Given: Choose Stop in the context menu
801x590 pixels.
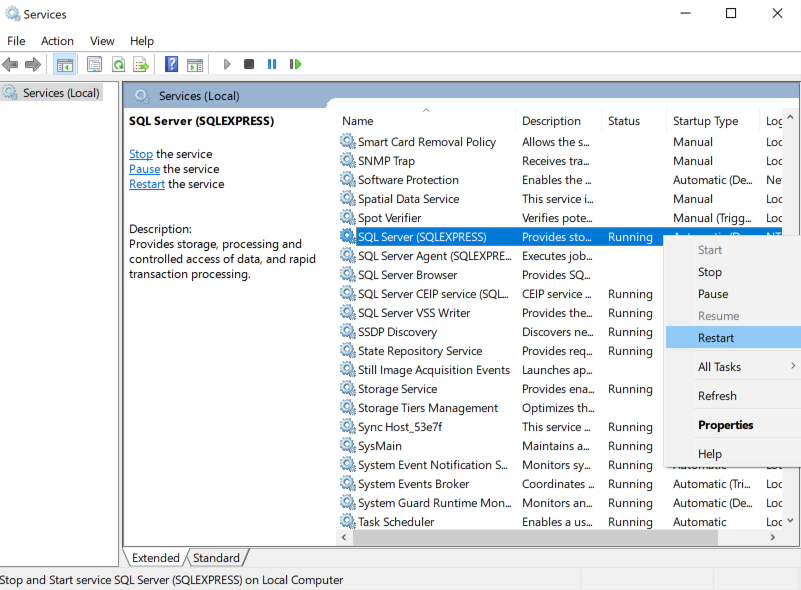Looking at the screenshot, I should 710,272.
